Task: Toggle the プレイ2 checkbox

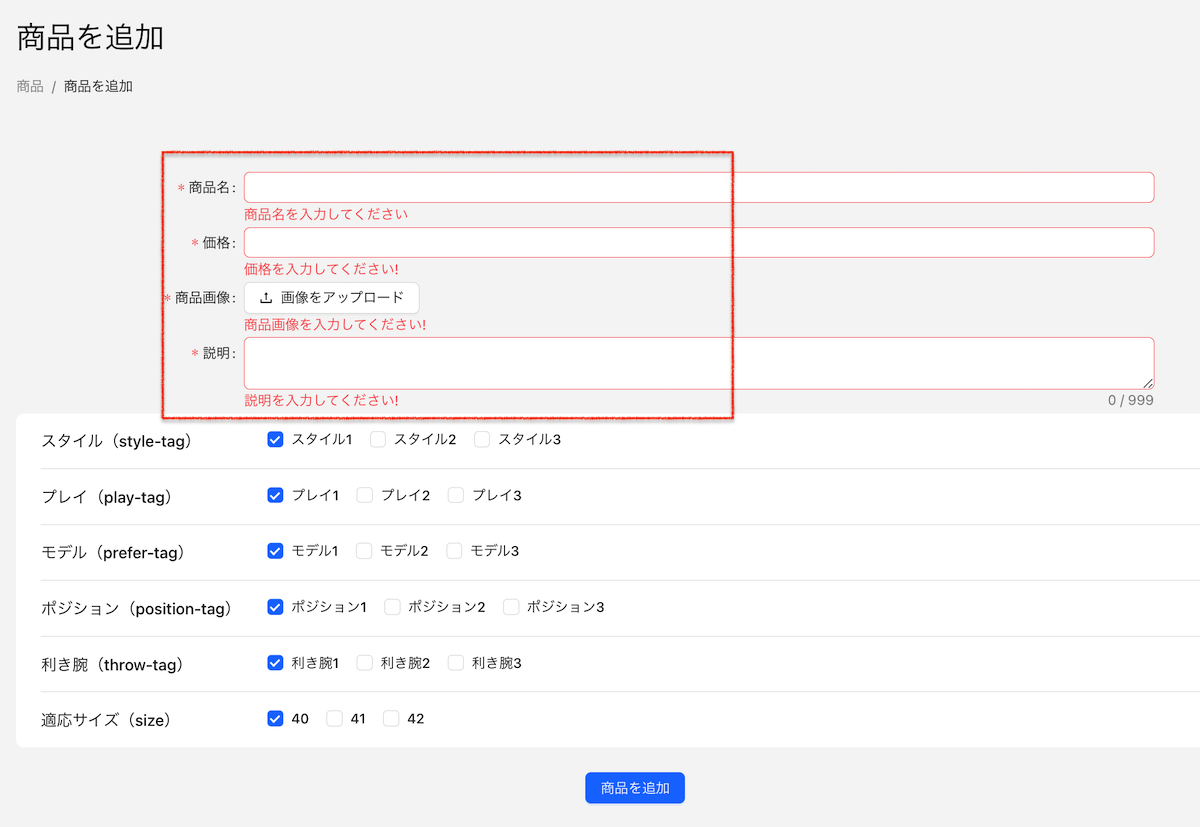Action: click(x=365, y=495)
